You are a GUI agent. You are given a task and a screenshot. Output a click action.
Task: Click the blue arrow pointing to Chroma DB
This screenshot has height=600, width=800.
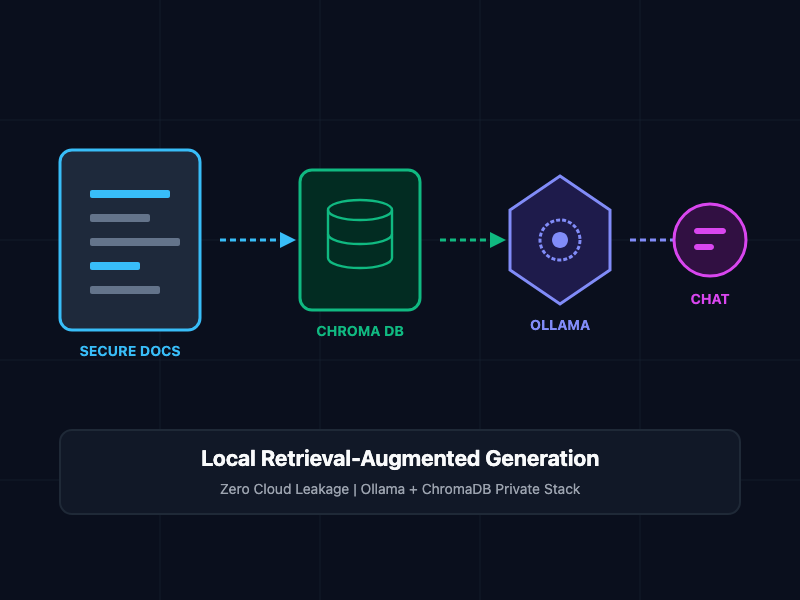(258, 240)
